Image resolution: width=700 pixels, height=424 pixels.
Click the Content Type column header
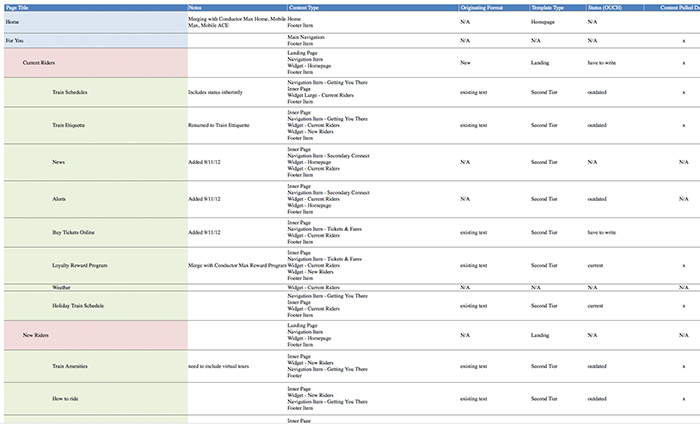point(303,7)
